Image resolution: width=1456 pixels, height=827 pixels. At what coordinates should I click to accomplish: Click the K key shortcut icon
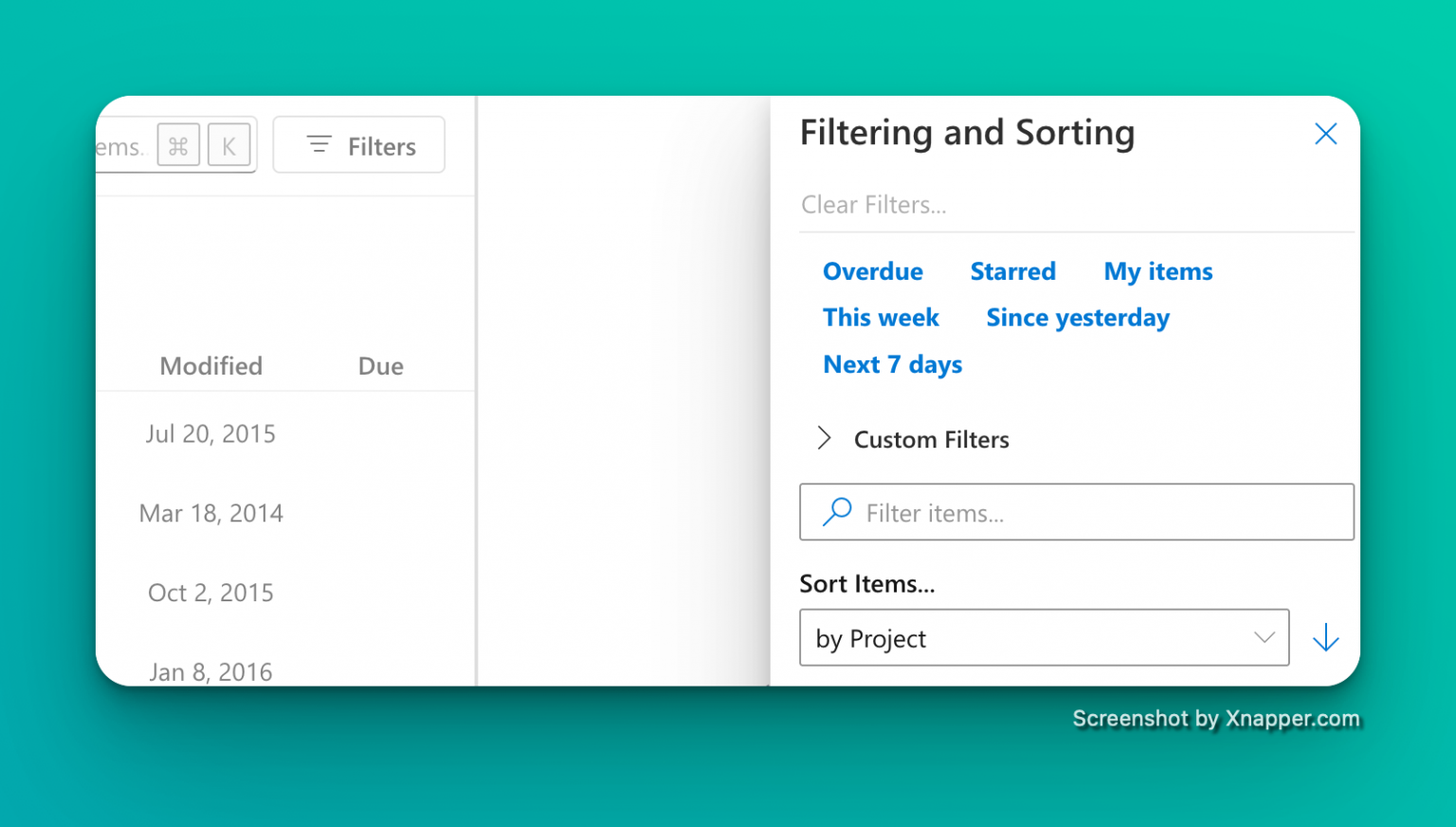229,145
